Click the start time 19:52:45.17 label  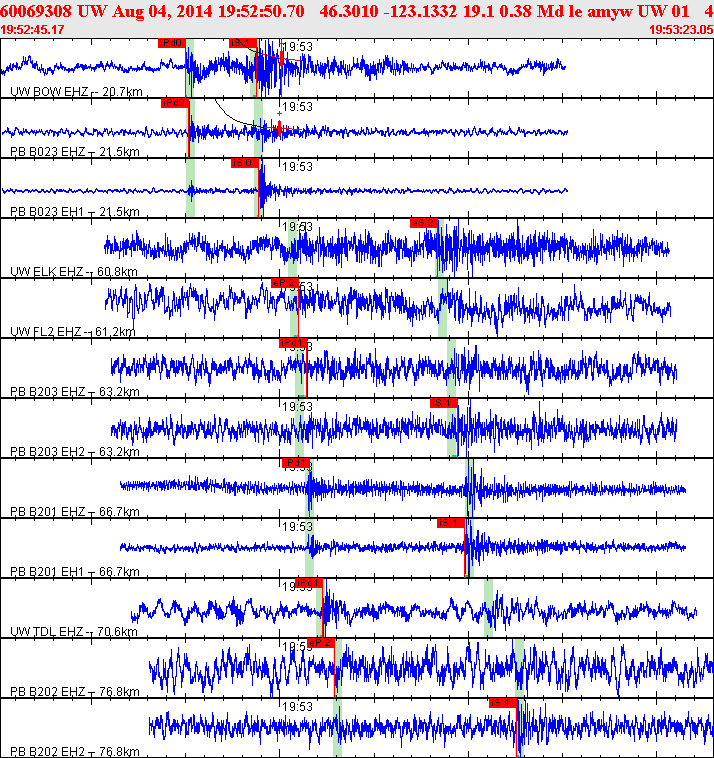(x=32, y=29)
